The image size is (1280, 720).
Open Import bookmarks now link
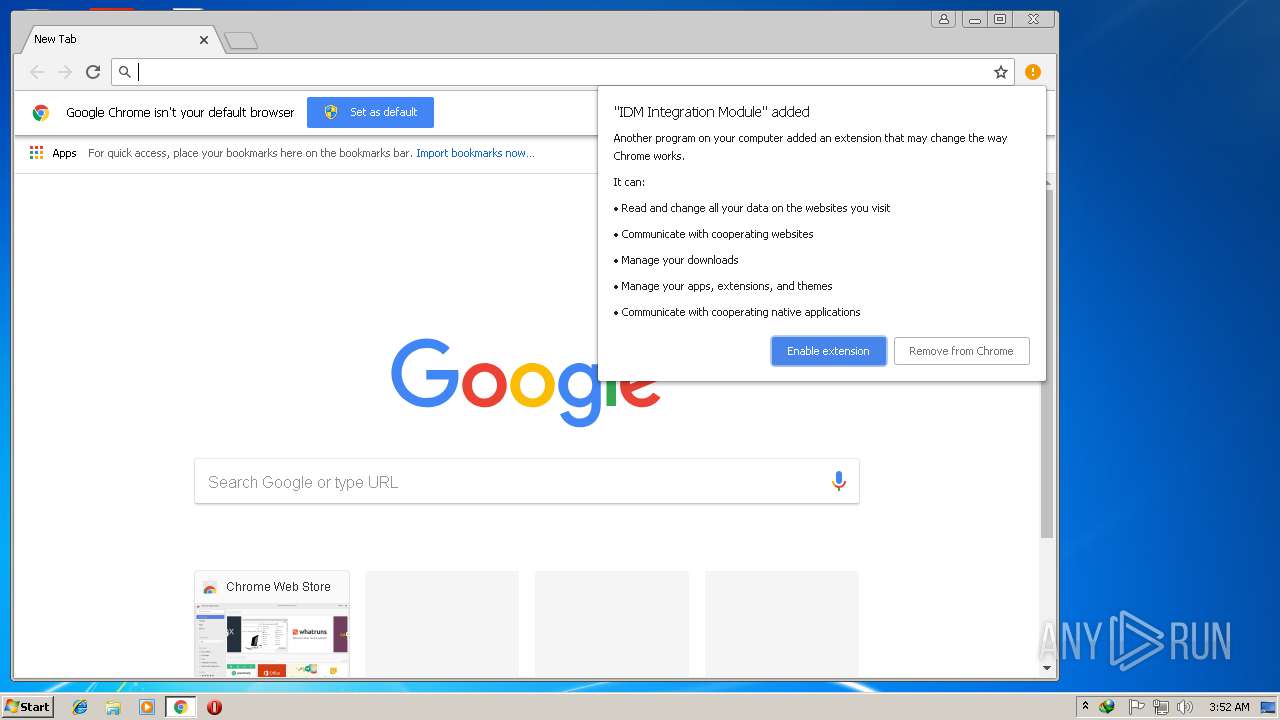click(x=475, y=153)
